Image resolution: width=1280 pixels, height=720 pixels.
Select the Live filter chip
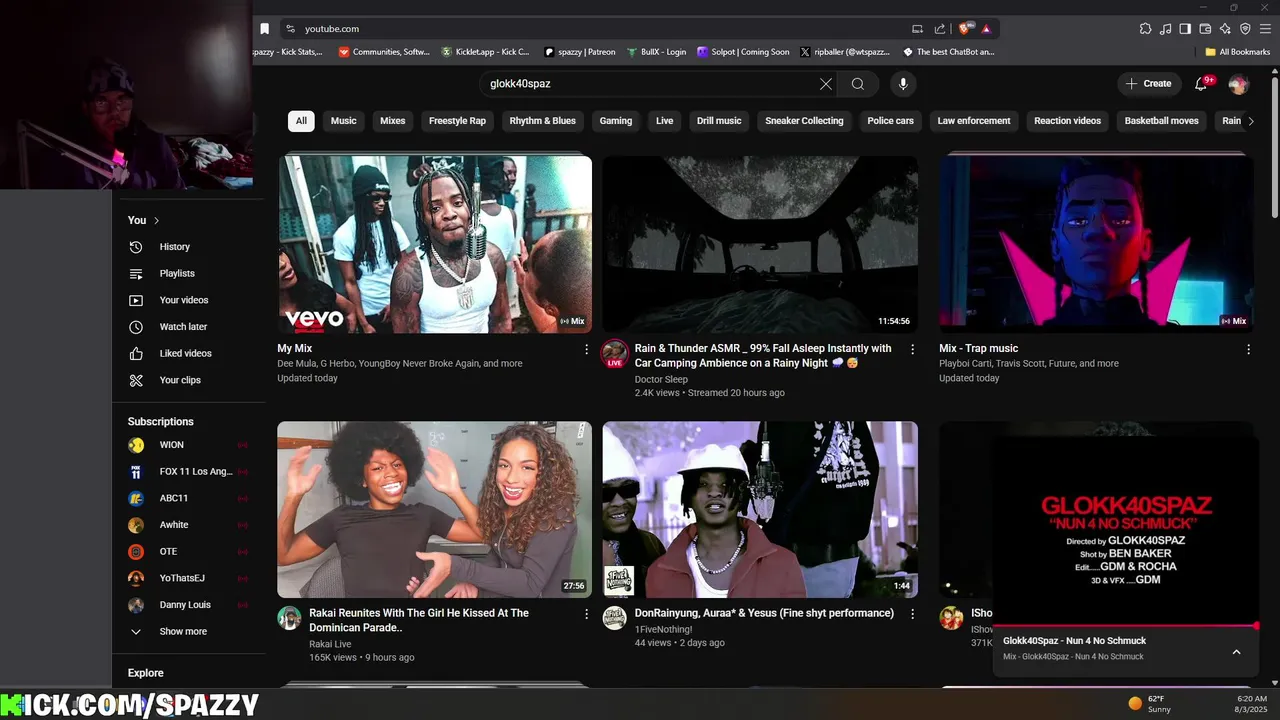[665, 121]
